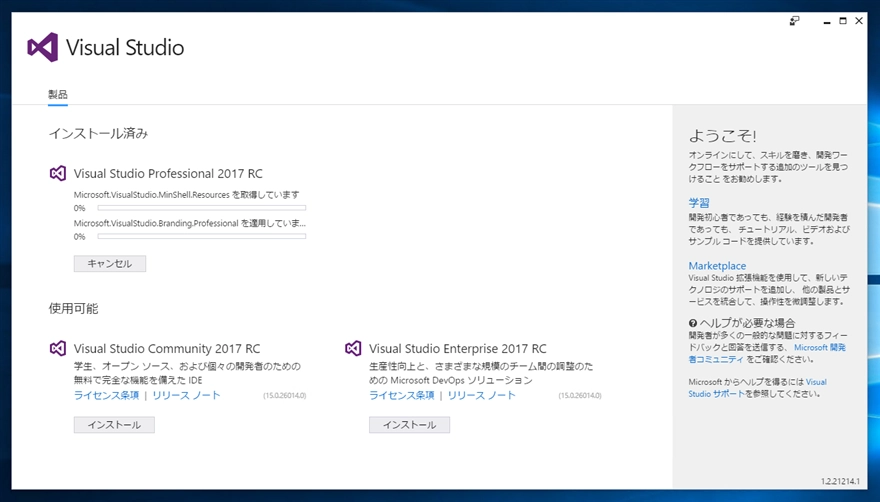The image size is (880, 502).
Task: Install Visual Studio Enterprise 2017 RC
Action: click(409, 425)
